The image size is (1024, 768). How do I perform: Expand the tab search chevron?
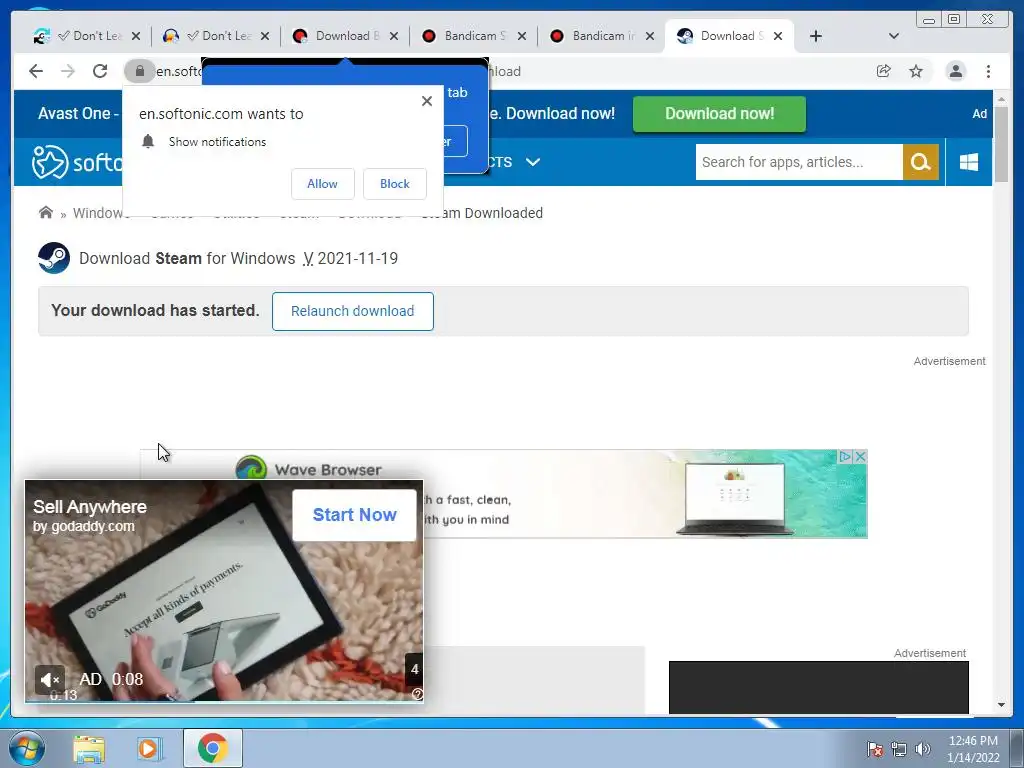click(x=894, y=36)
